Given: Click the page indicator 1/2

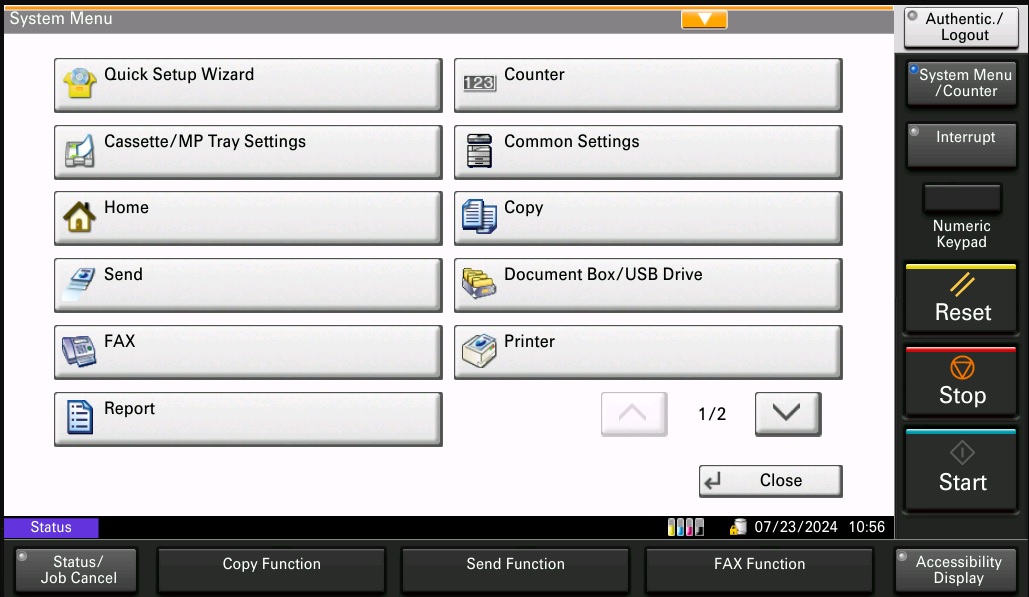Looking at the screenshot, I should tap(712, 414).
